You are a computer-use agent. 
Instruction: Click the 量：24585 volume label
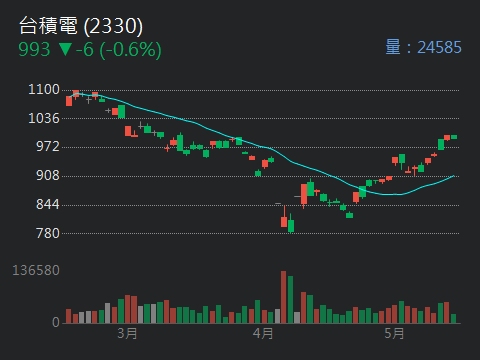click(423, 47)
